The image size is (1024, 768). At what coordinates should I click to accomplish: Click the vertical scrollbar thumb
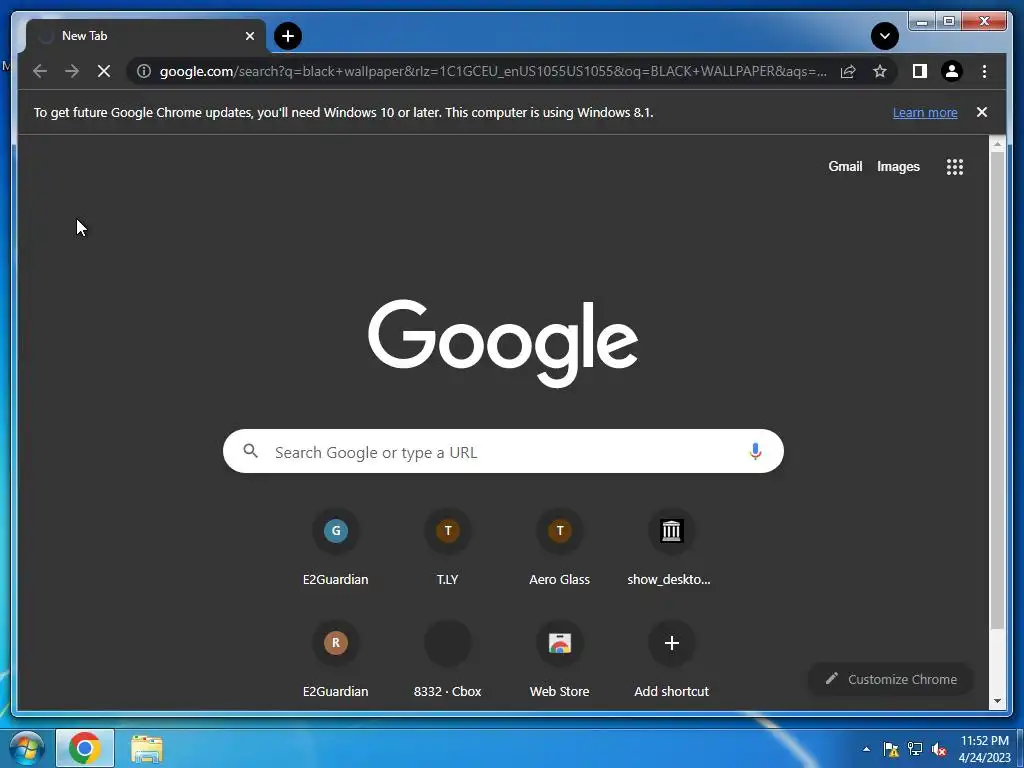pos(997,391)
